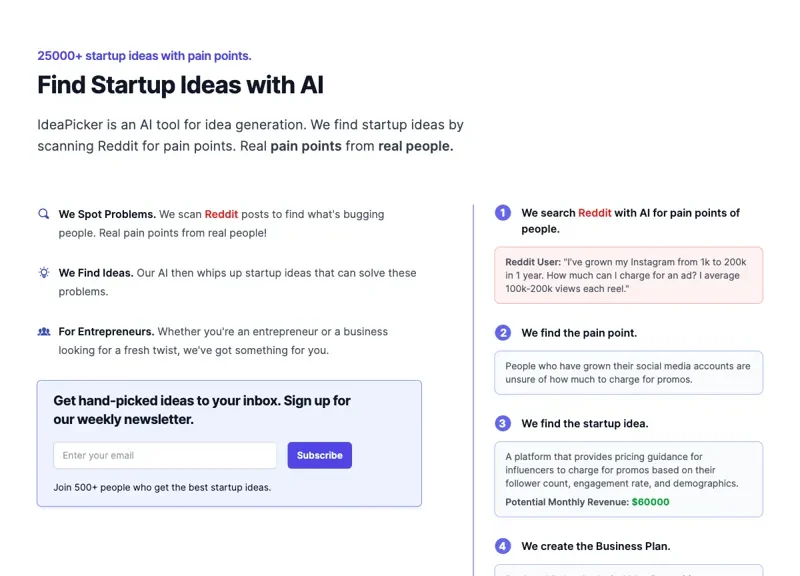Click the lightbulb Find Ideas icon
This screenshot has height=576, width=800.
(x=44, y=272)
